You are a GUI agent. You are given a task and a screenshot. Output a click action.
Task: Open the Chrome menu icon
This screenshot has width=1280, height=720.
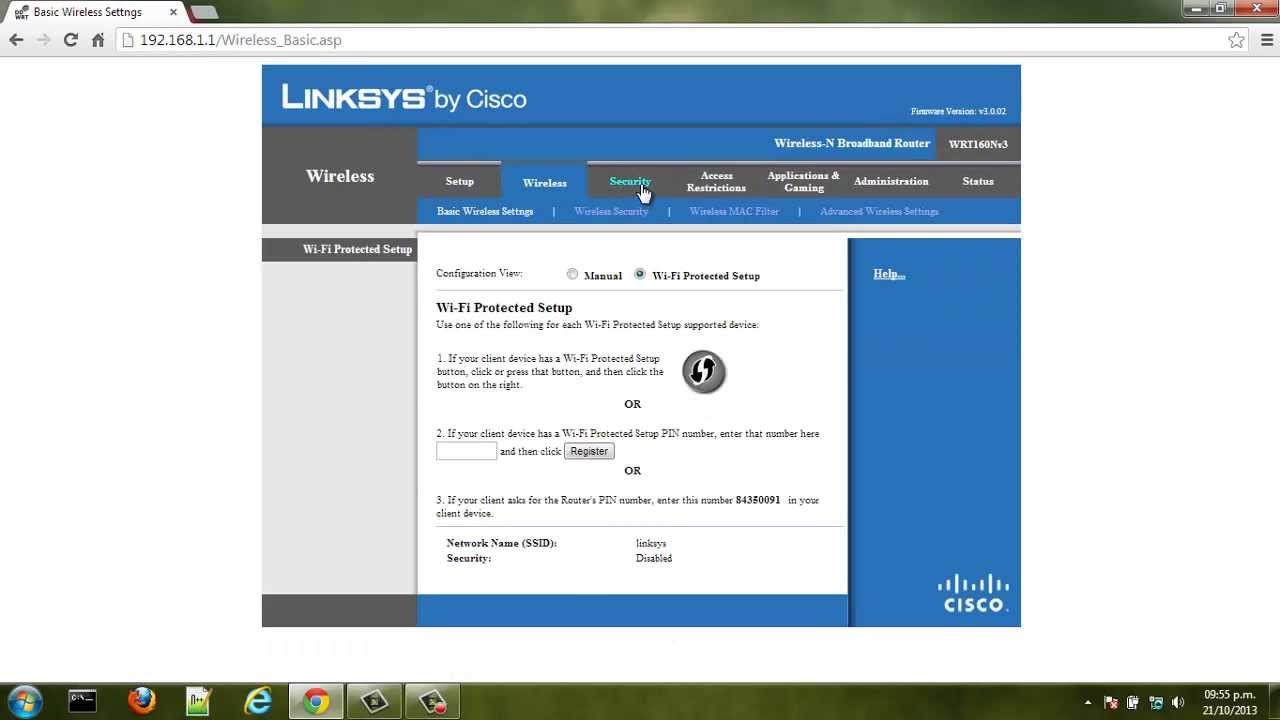1267,40
